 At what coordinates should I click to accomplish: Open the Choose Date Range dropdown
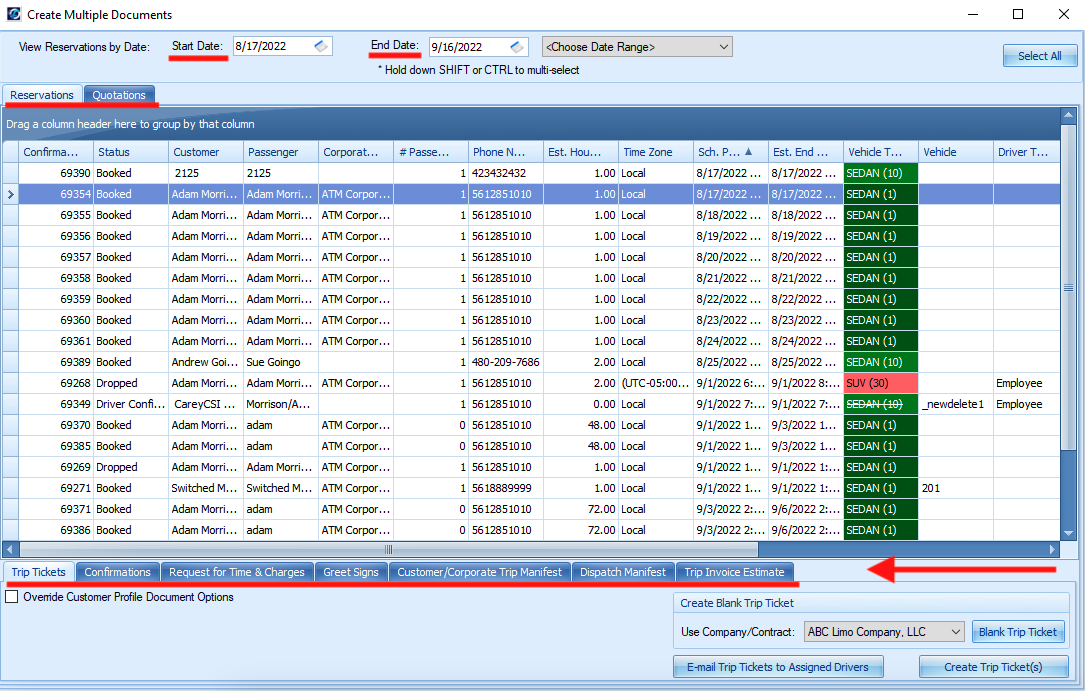click(637, 47)
